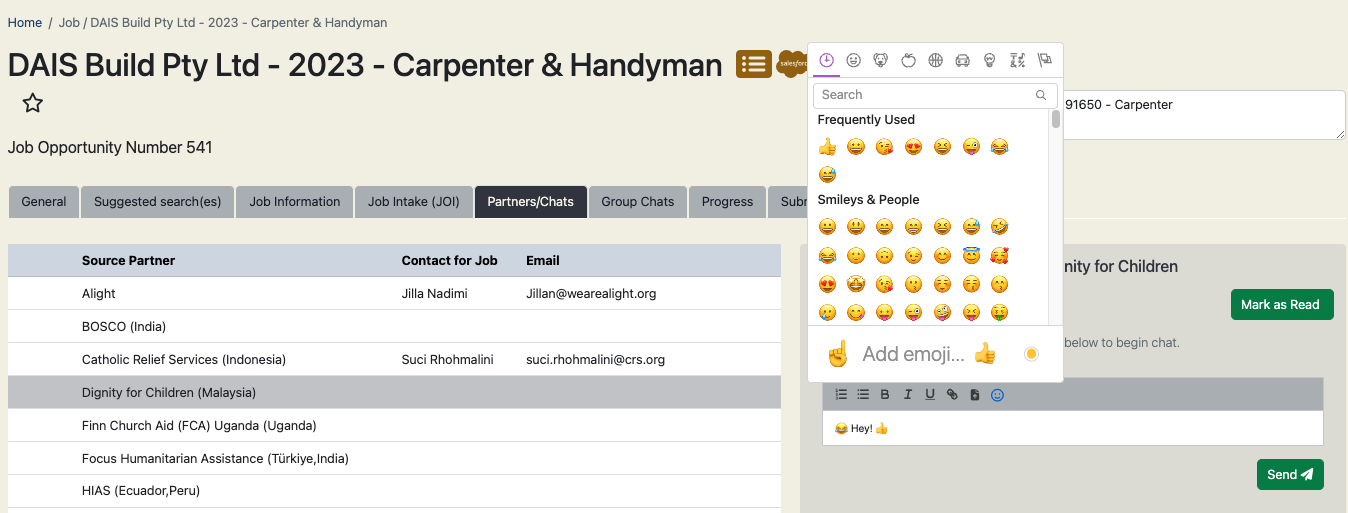Click the Email column header
The width and height of the screenshot is (1348, 513).
[x=543, y=261]
